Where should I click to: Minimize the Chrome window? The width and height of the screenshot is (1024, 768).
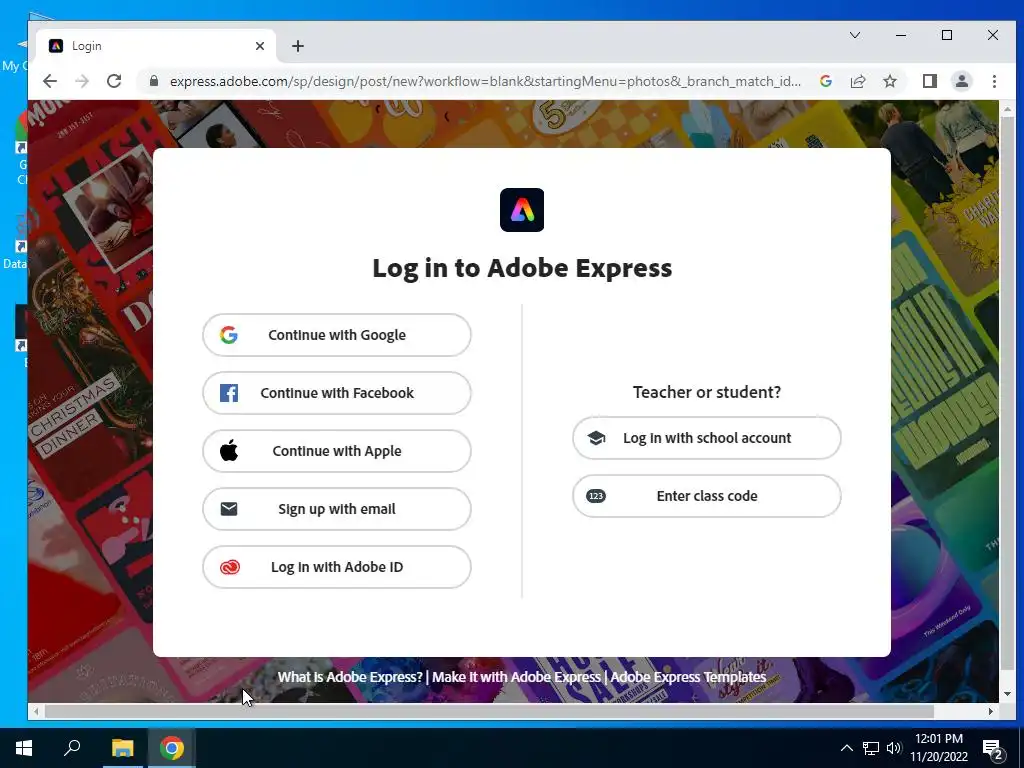pyautogui.click(x=901, y=35)
